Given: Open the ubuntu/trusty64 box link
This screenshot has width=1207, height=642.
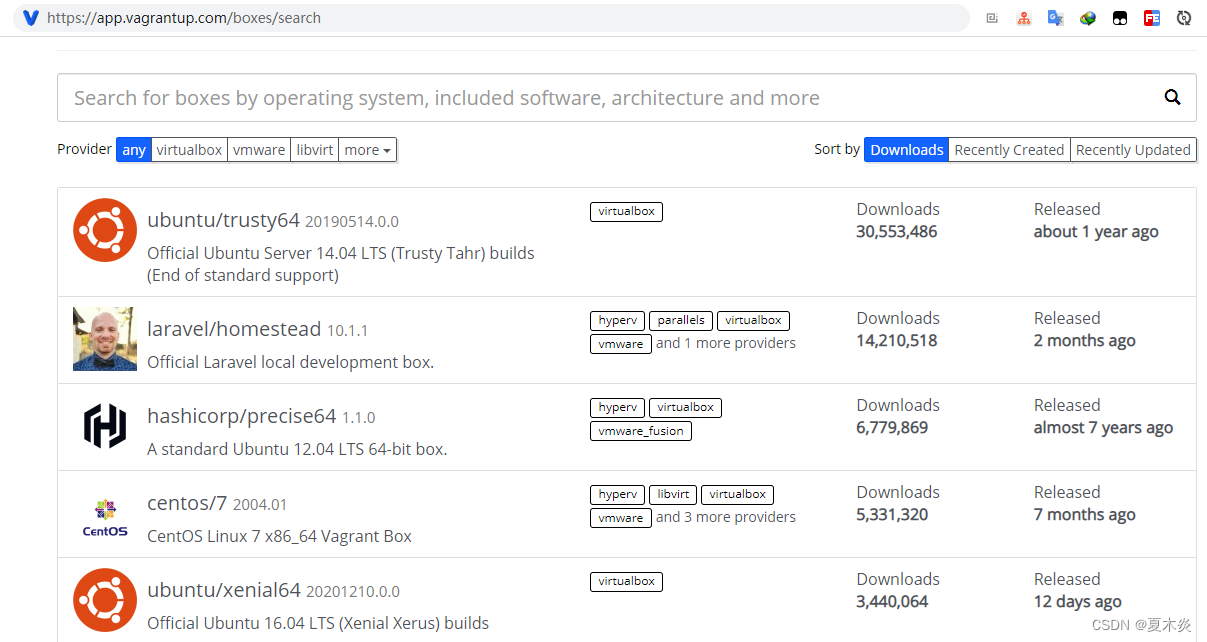Looking at the screenshot, I should (x=223, y=220).
